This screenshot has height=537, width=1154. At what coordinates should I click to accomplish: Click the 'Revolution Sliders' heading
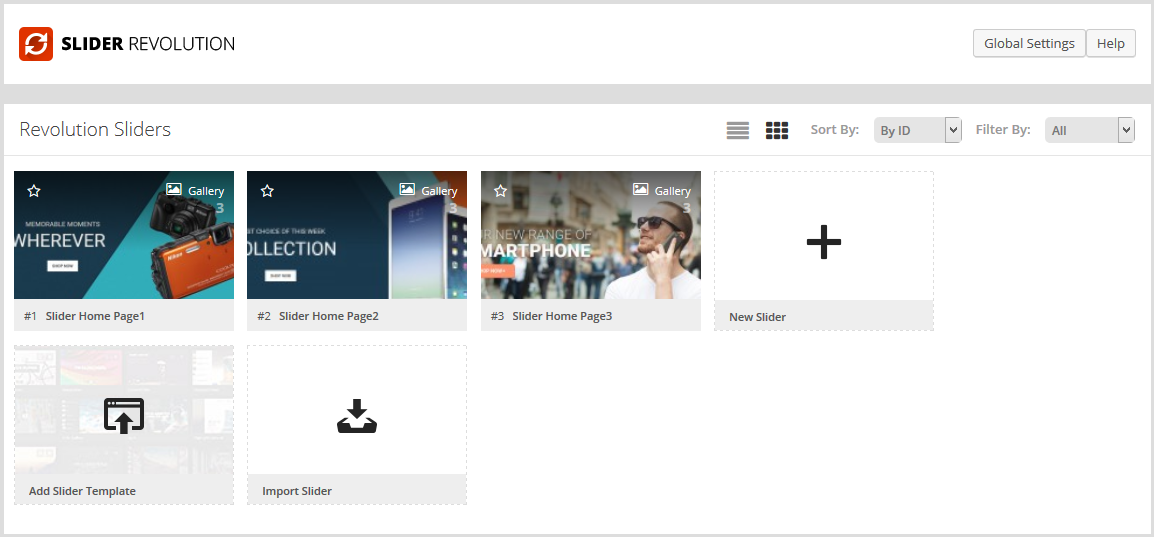pyautogui.click(x=95, y=129)
